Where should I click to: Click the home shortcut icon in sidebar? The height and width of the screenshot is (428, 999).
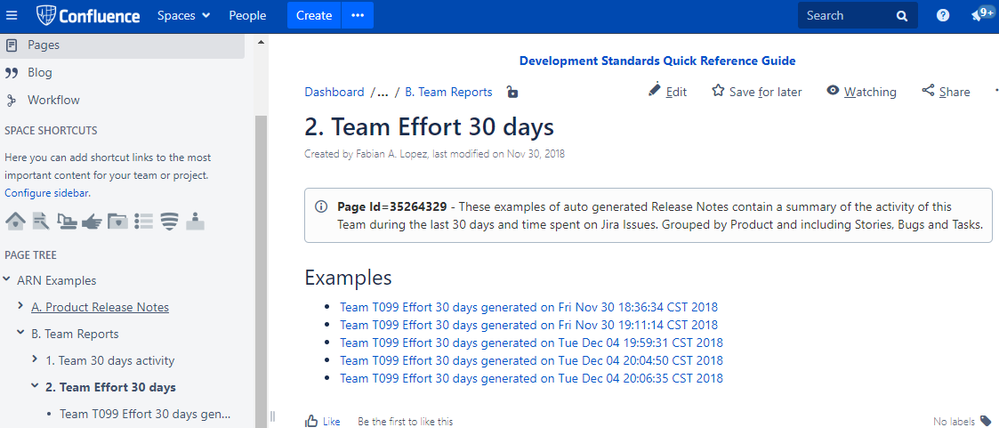[15, 221]
